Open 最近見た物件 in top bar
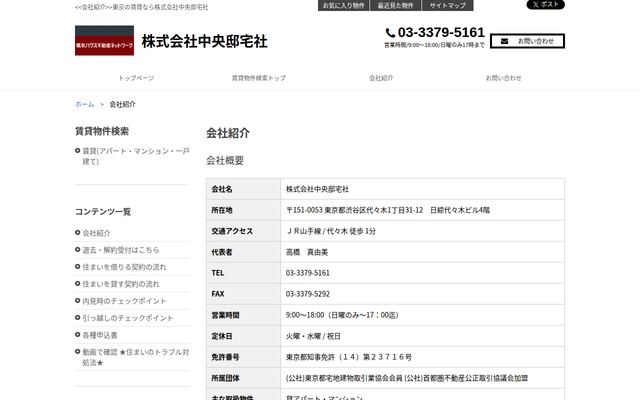 pyautogui.click(x=396, y=5)
